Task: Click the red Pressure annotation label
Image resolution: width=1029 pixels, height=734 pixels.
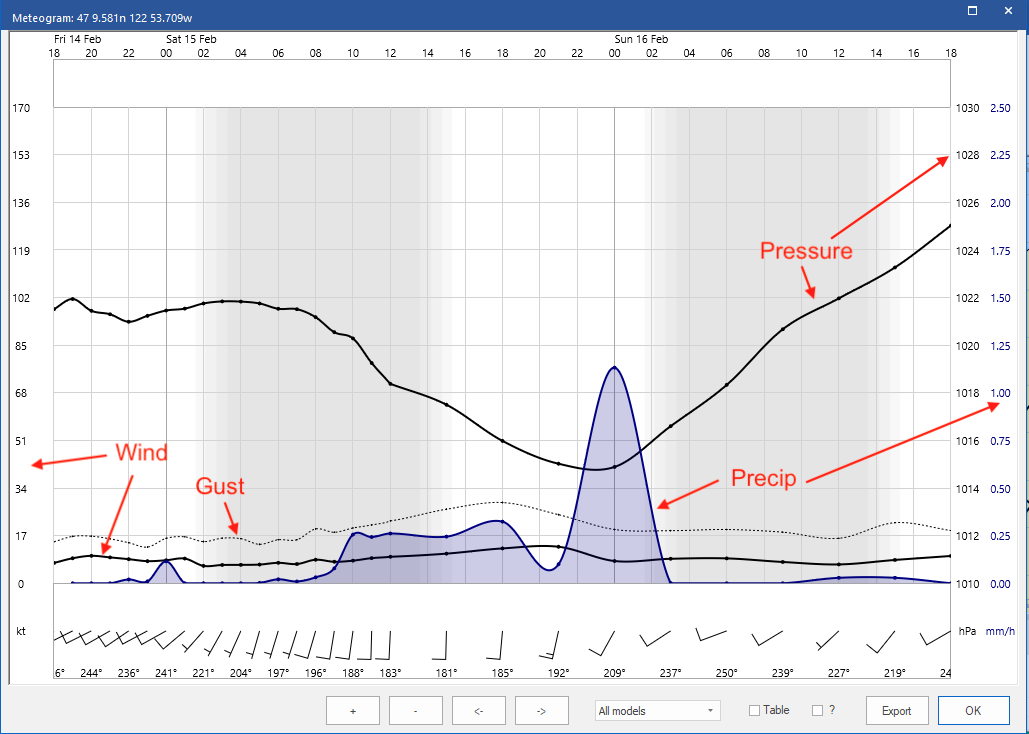Action: point(805,251)
